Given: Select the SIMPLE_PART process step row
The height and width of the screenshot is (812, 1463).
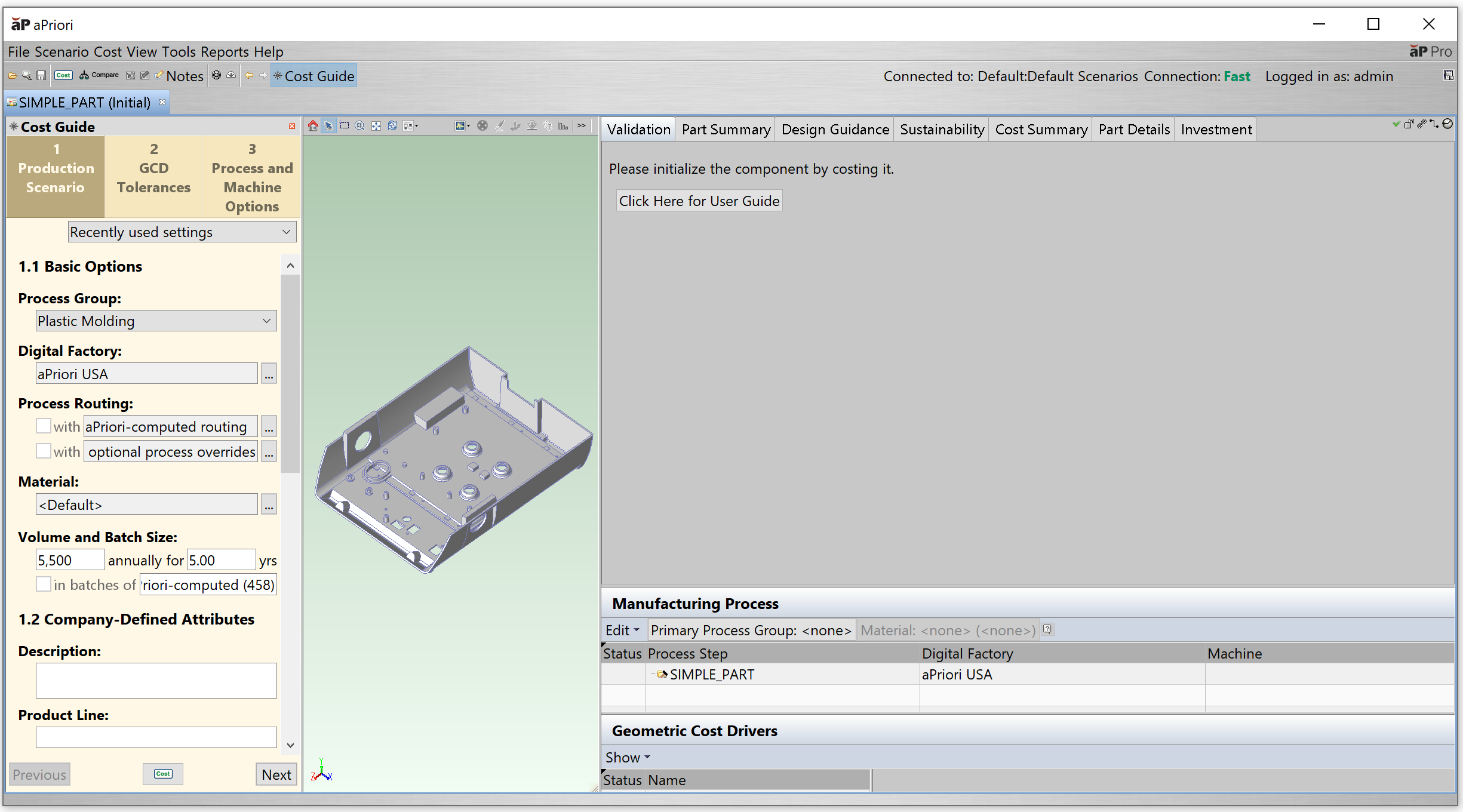Looking at the screenshot, I should click(1027, 674).
